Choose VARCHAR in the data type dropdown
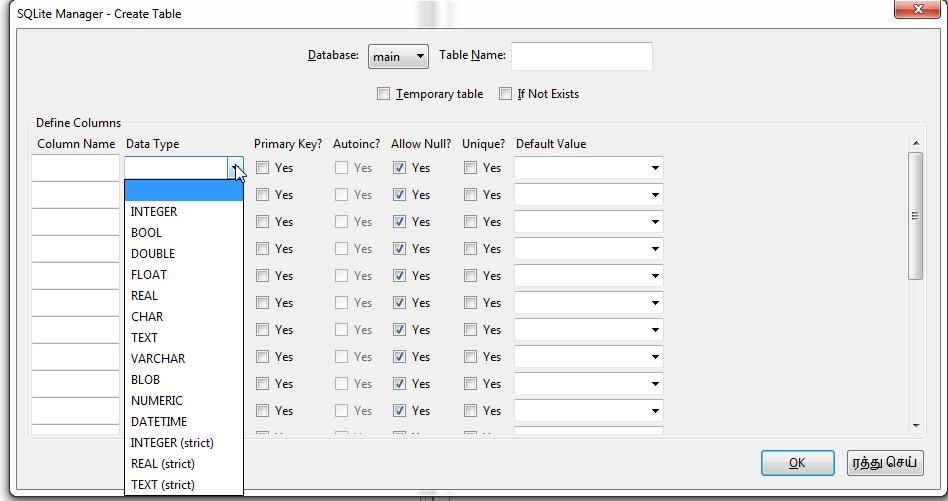948x501 pixels. [x=158, y=359]
